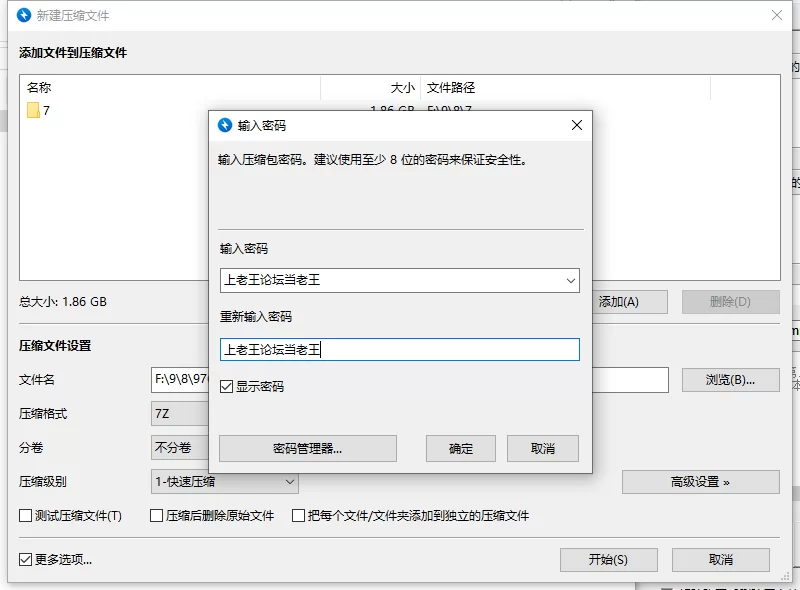Expand the 输入密码 combo box history

tap(570, 281)
